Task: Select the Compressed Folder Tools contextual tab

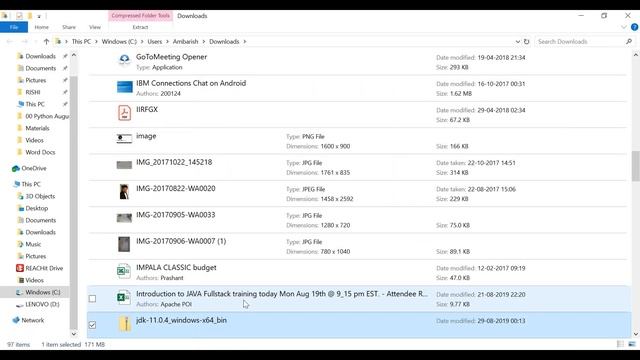Action: click(140, 16)
